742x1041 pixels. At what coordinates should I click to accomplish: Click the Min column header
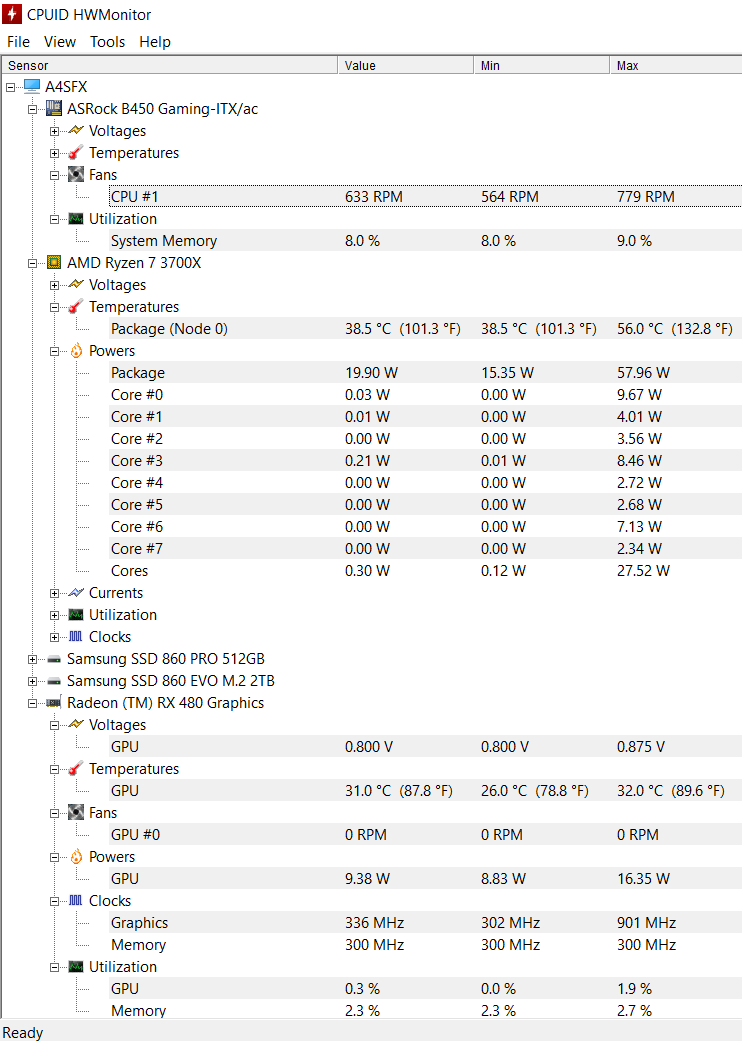point(542,65)
